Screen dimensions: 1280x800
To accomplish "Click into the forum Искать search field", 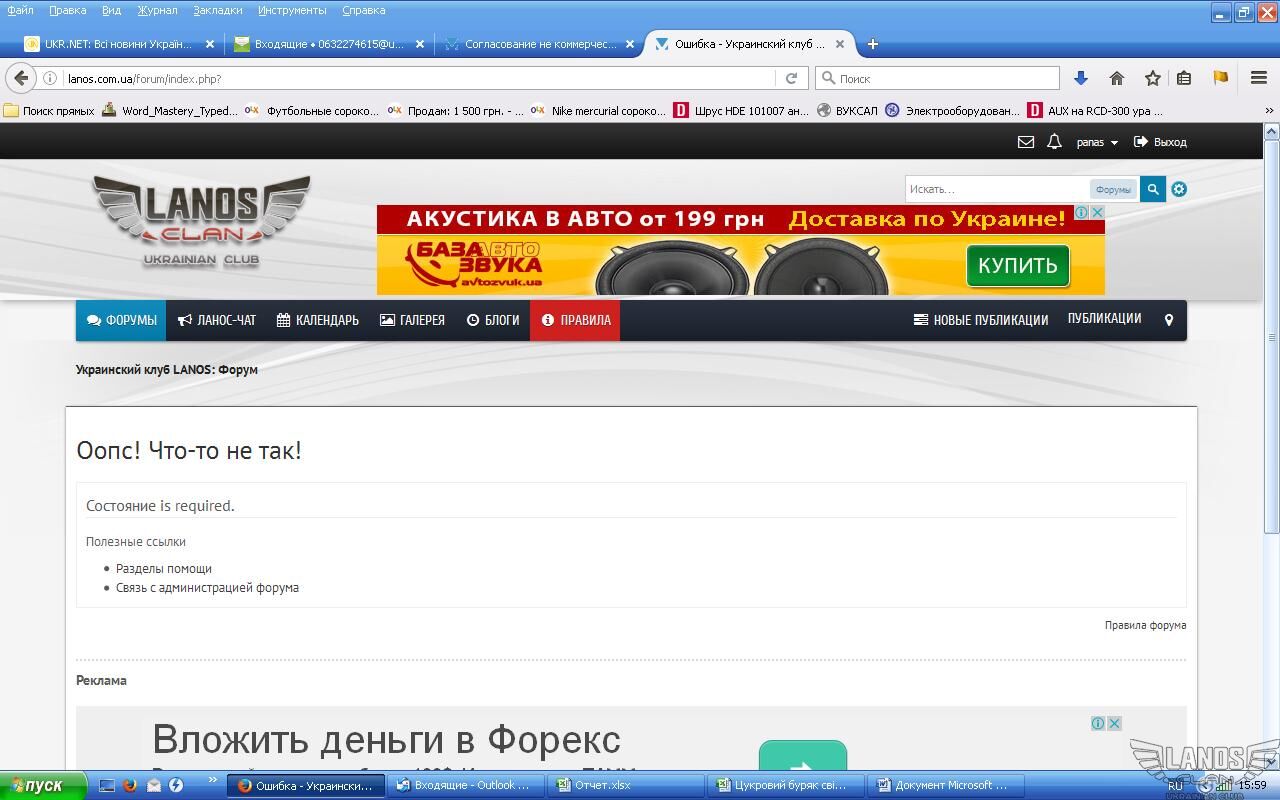I will 995,189.
